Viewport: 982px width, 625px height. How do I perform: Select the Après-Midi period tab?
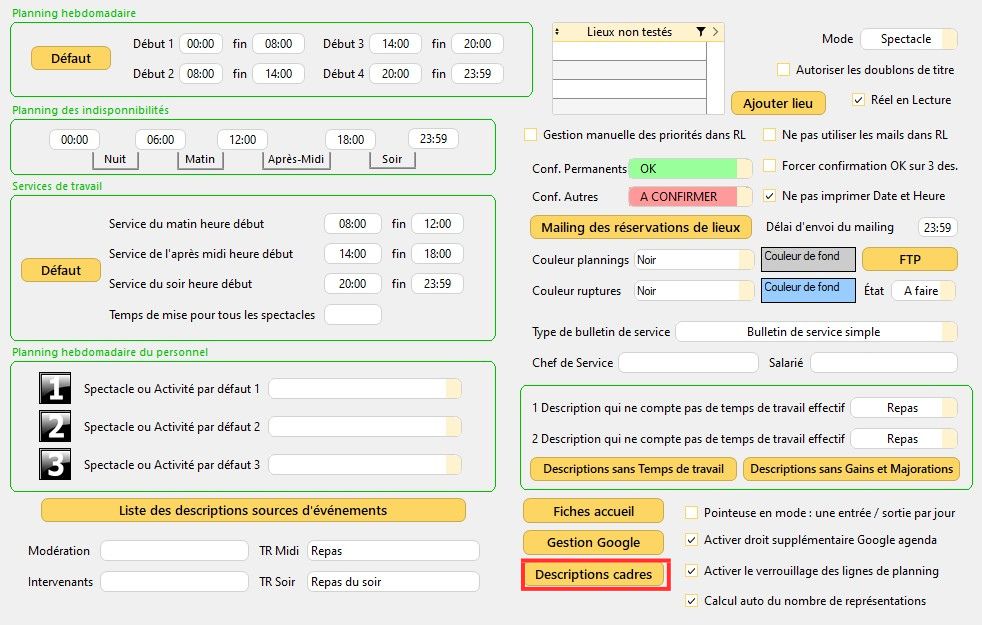[297, 159]
